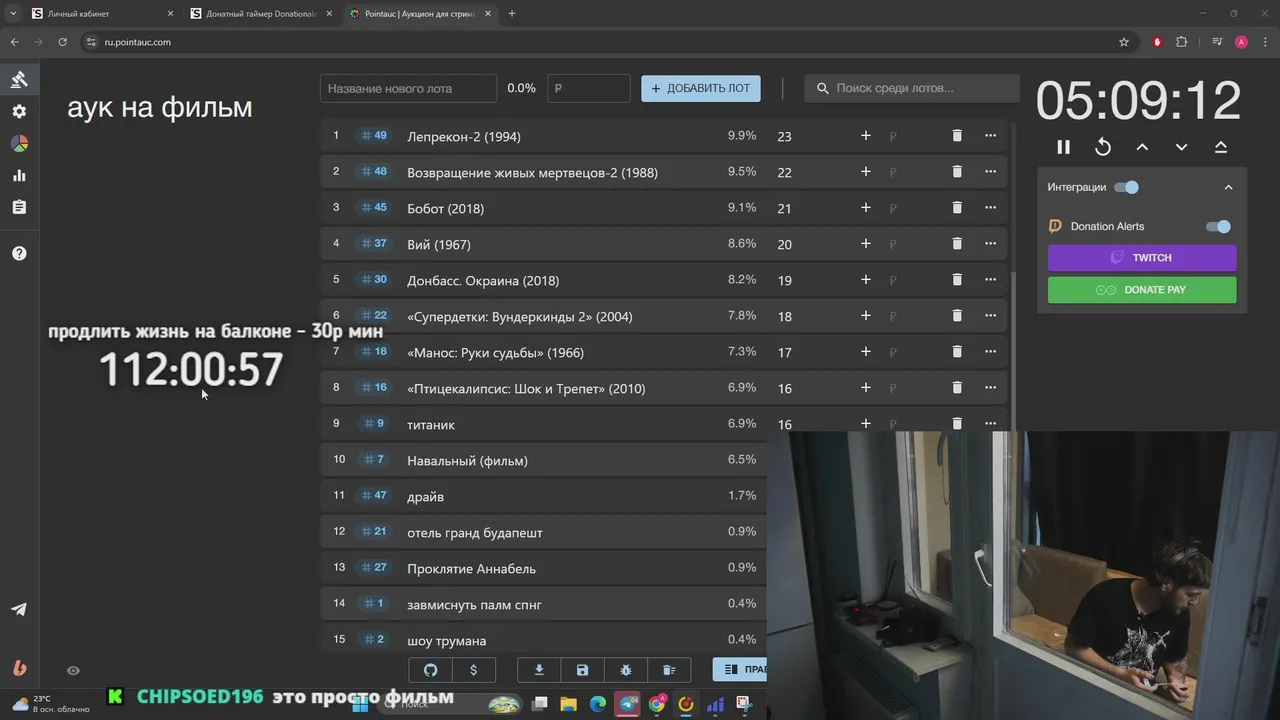This screenshot has width=1280, height=720.
Task: Open more options for Бобот (2018)
Action: point(991,207)
